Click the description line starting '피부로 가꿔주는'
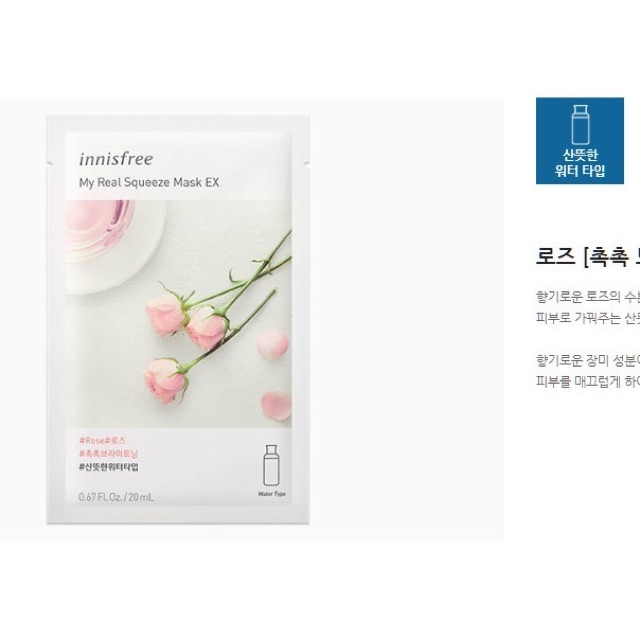This screenshot has height=640, width=640. pyautogui.click(x=587, y=318)
